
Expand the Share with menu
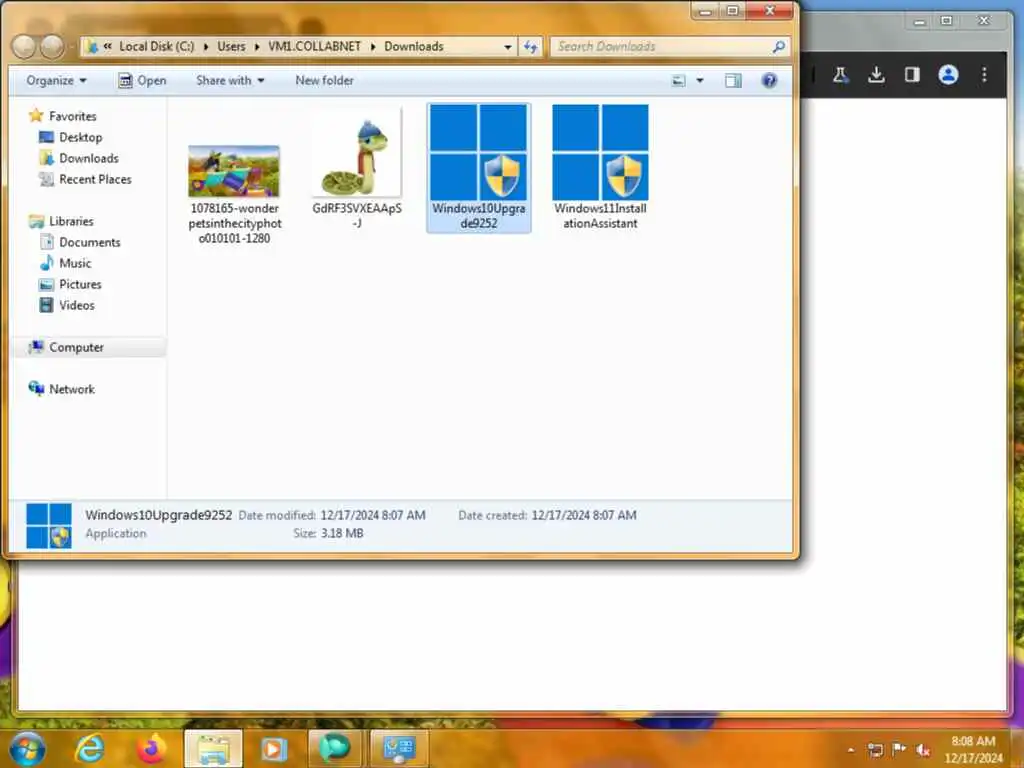point(230,80)
